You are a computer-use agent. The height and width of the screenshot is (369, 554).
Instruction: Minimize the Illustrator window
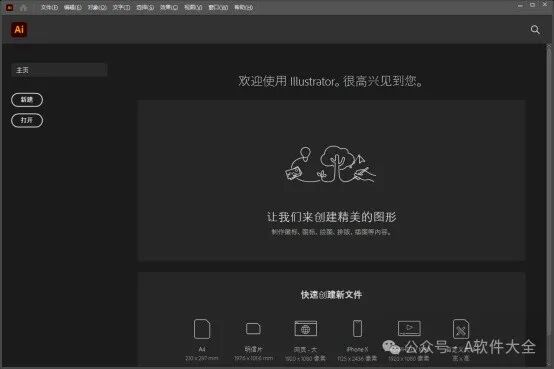coord(520,6)
